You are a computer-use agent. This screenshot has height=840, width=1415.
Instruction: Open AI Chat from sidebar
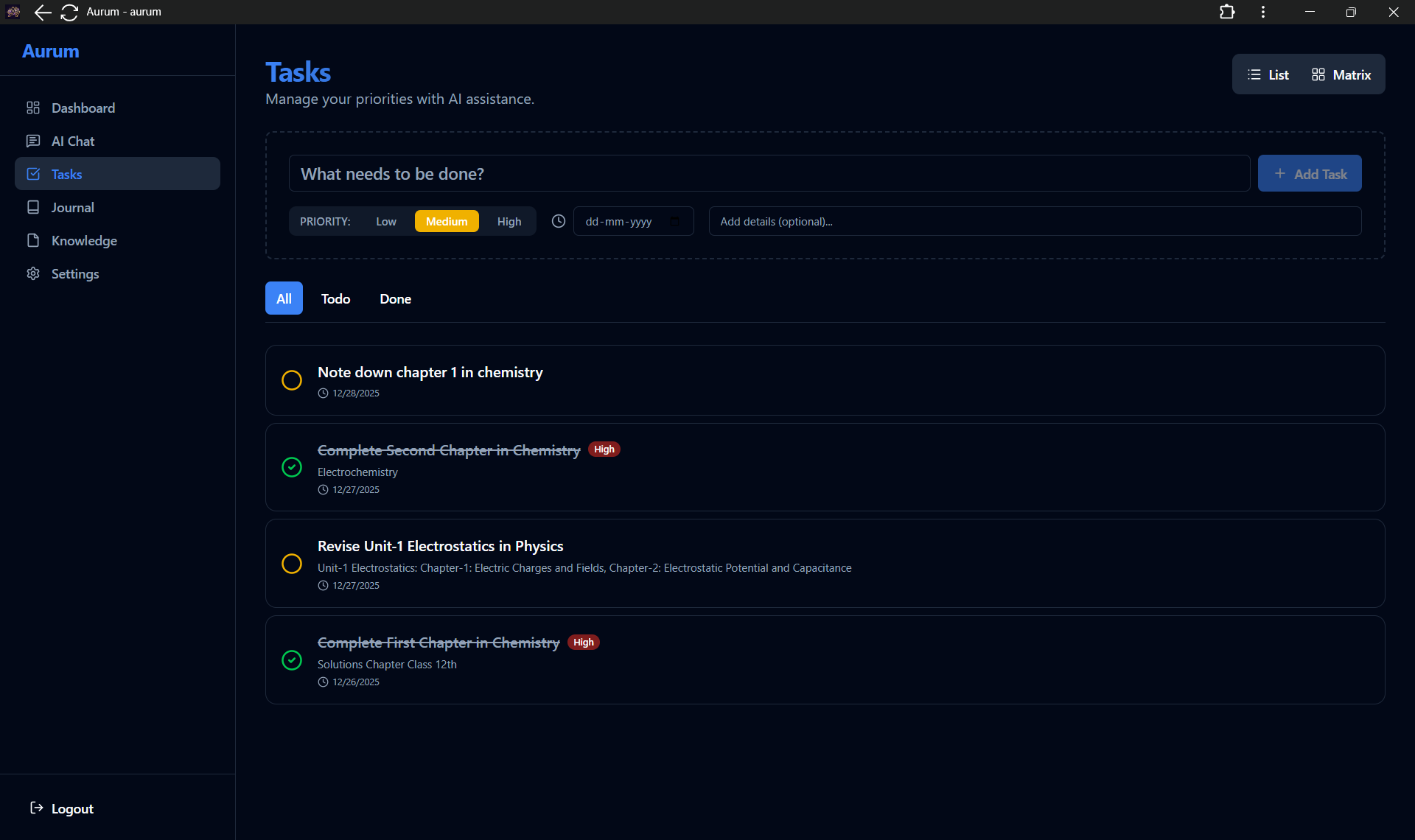pos(33,141)
